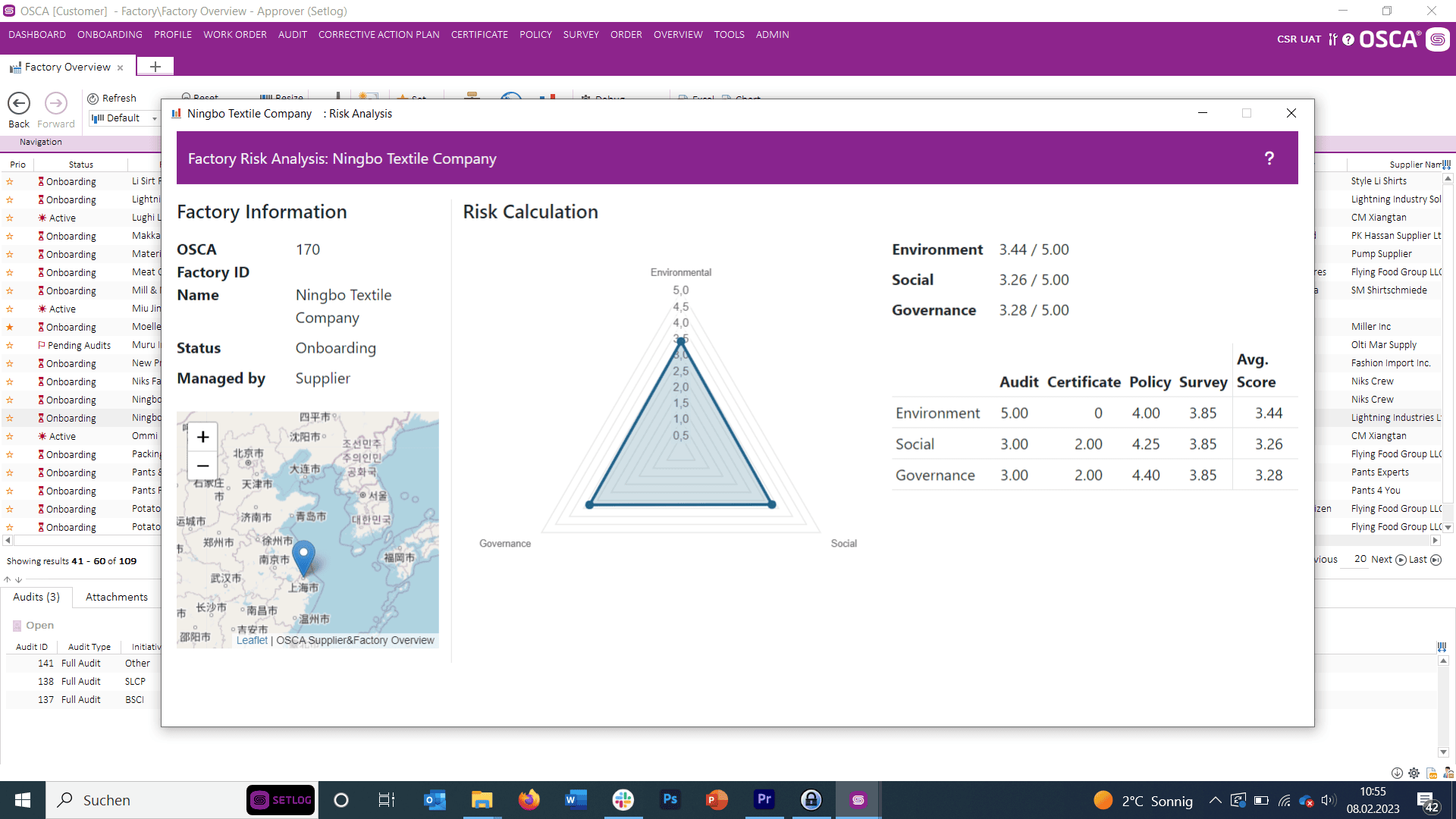1456x819 pixels.
Task: Click Environment average score 3.44 in table
Action: coord(1268,413)
